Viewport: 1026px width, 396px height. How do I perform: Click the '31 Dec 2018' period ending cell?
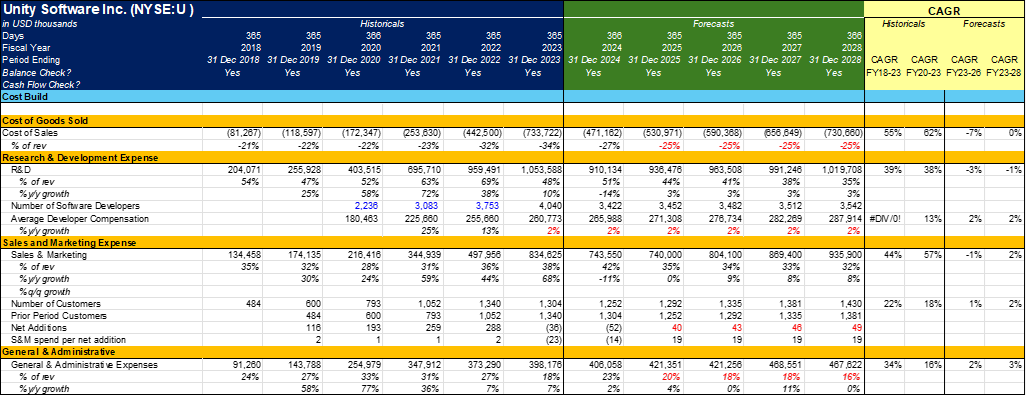click(232, 60)
